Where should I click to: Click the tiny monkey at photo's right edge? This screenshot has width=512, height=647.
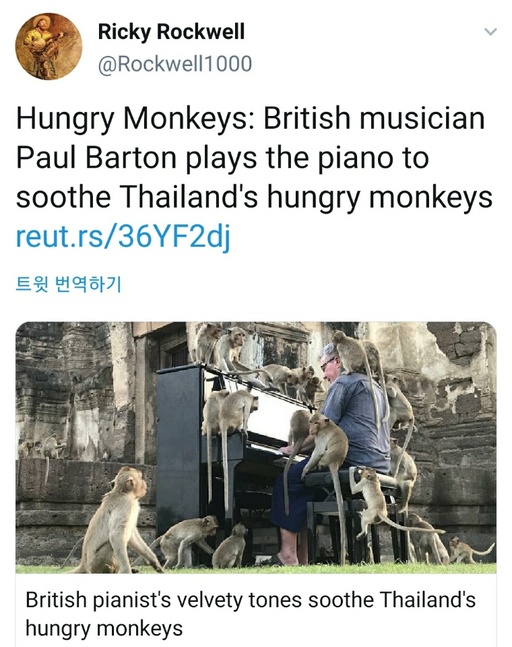point(468,550)
